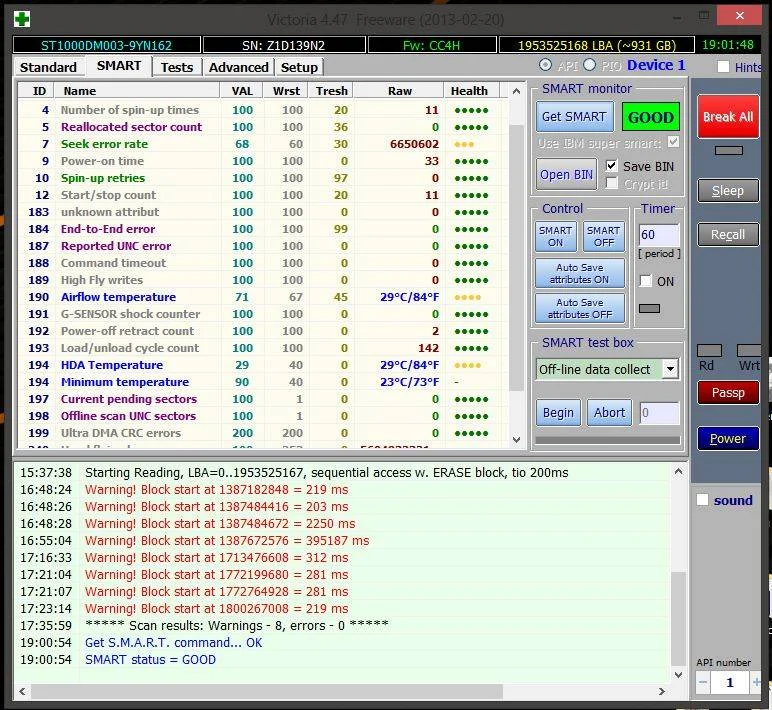Click SMART table scroll up arrow

516,91
